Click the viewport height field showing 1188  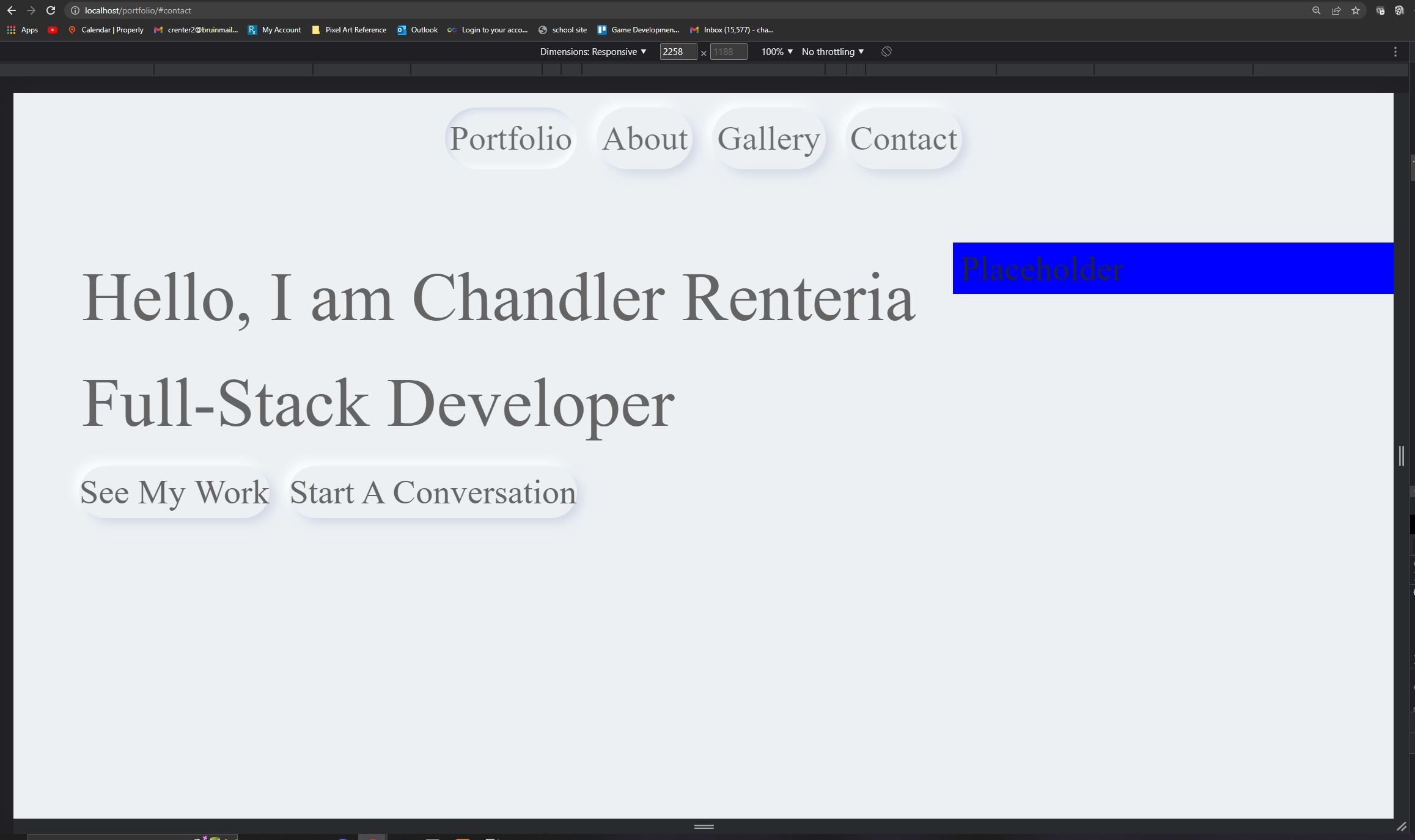click(728, 52)
